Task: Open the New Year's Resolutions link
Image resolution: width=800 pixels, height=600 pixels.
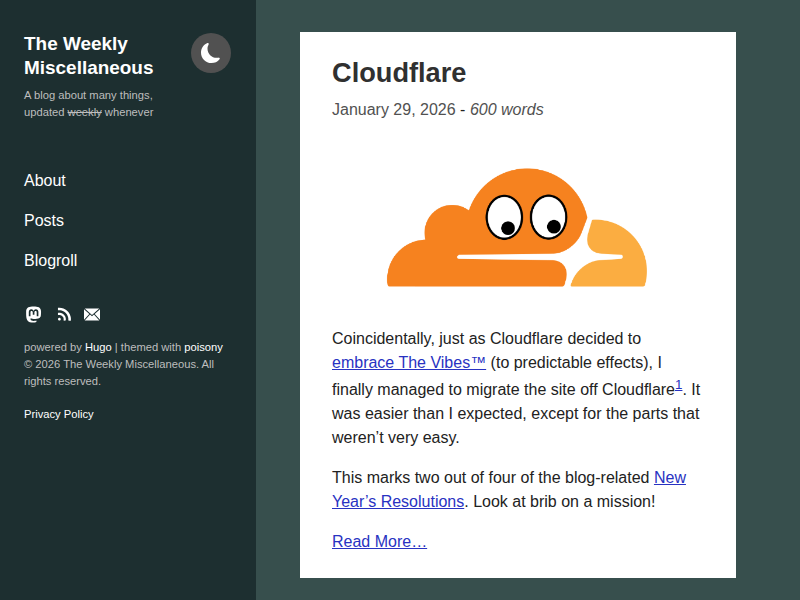Action: pos(509,489)
